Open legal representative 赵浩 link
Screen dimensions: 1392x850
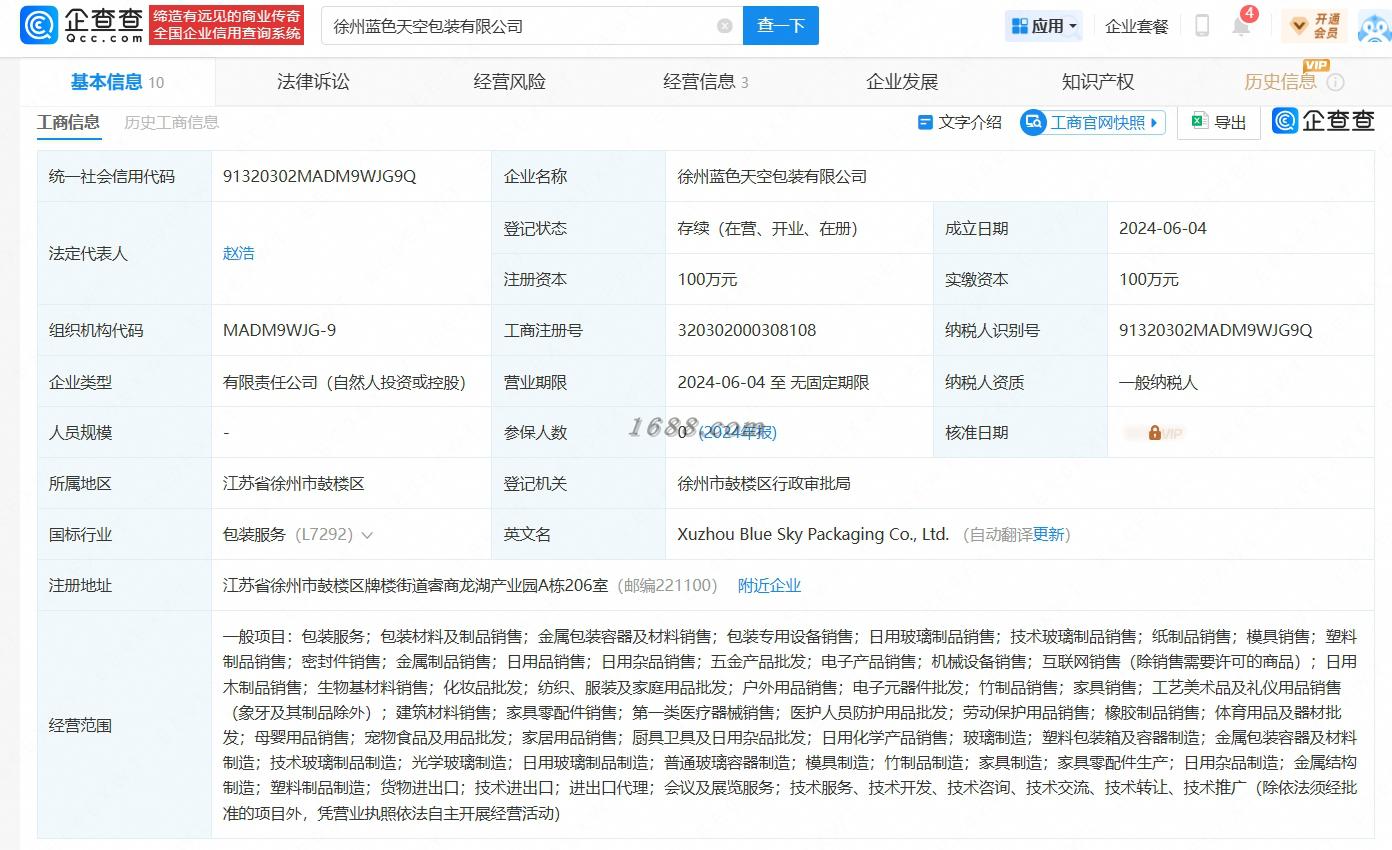pyautogui.click(x=238, y=253)
